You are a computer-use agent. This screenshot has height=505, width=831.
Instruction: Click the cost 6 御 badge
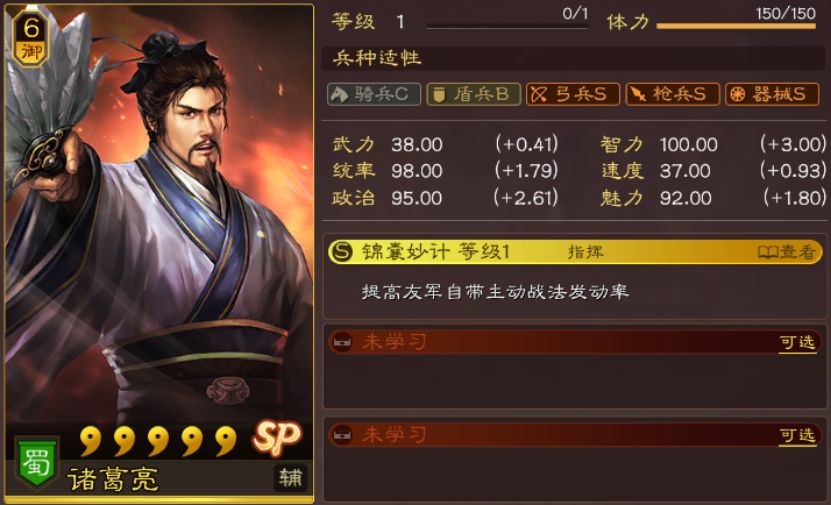31,39
